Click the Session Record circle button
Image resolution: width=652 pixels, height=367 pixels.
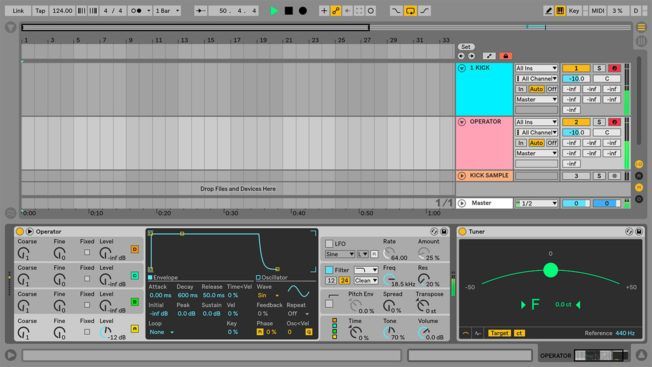coord(370,11)
